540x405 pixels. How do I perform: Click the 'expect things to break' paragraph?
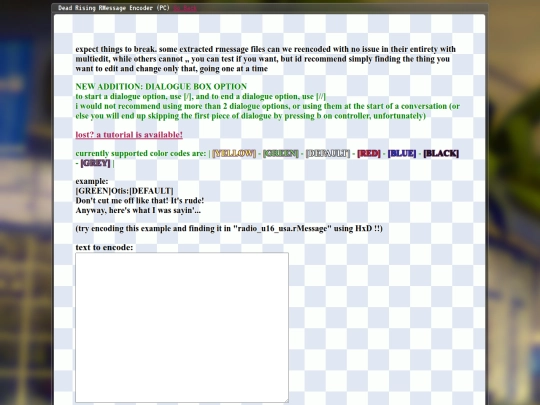click(x=266, y=59)
